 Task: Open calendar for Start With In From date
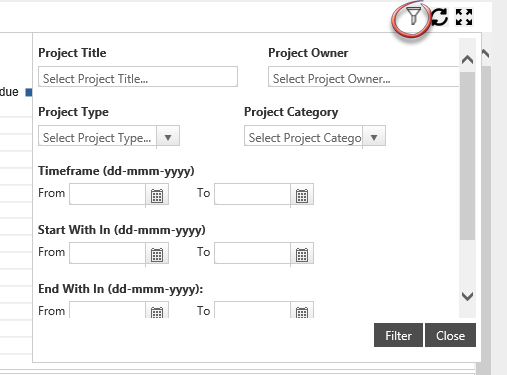click(157, 254)
